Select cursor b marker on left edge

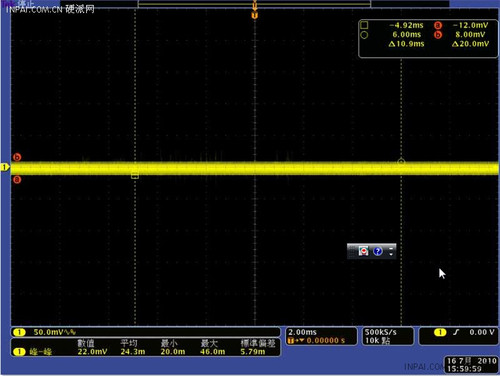pos(17,157)
